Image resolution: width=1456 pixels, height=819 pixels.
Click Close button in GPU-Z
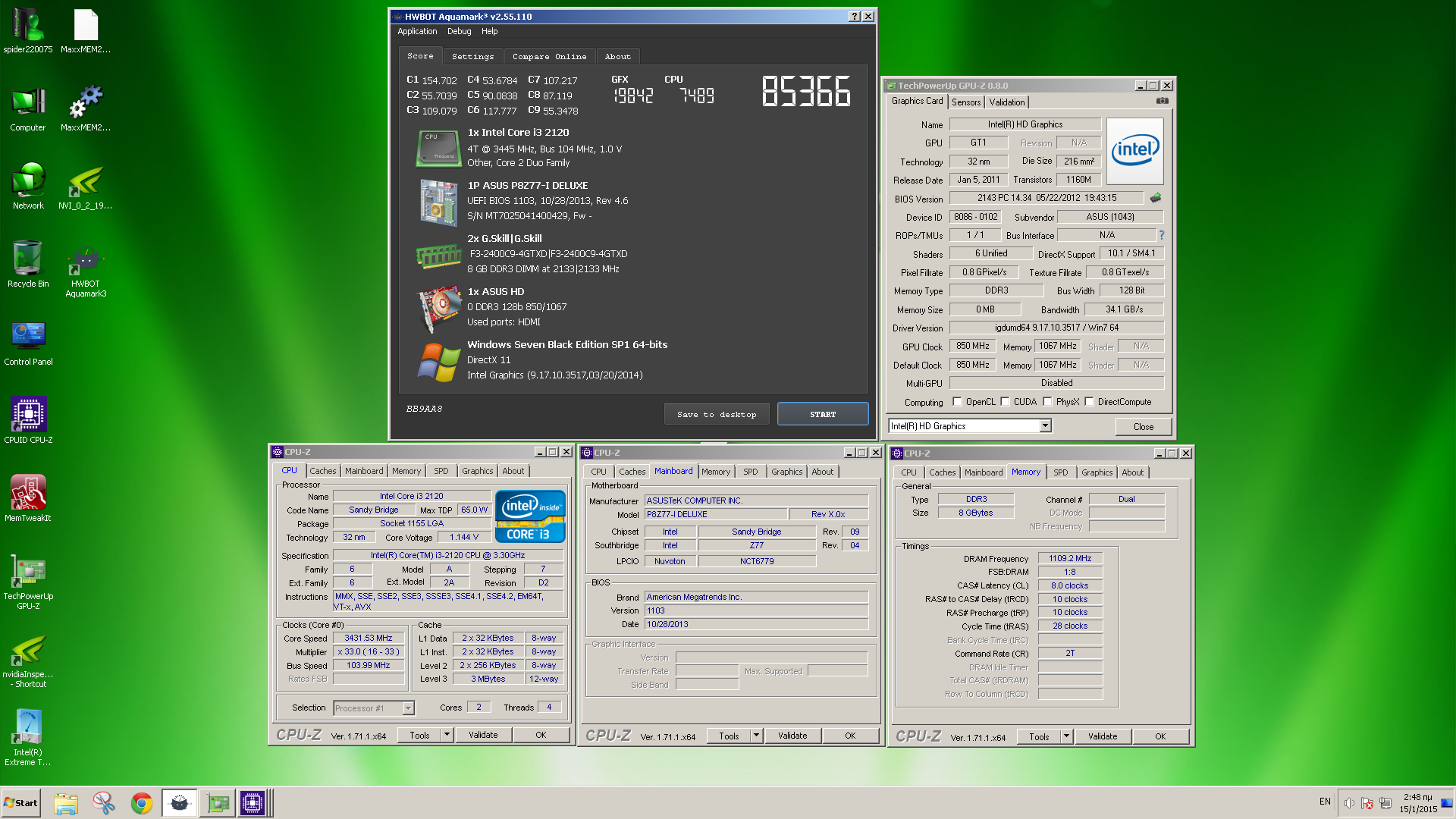coord(1143,427)
